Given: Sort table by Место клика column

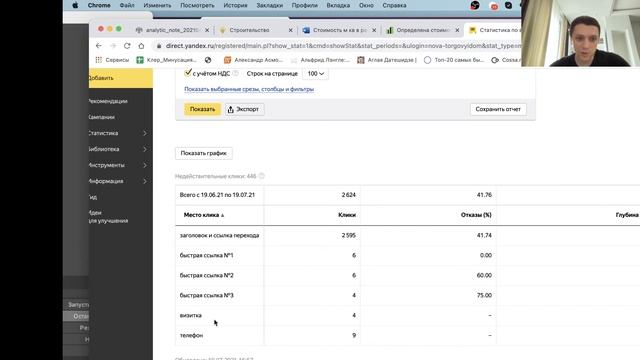Looking at the screenshot, I should [204, 215].
